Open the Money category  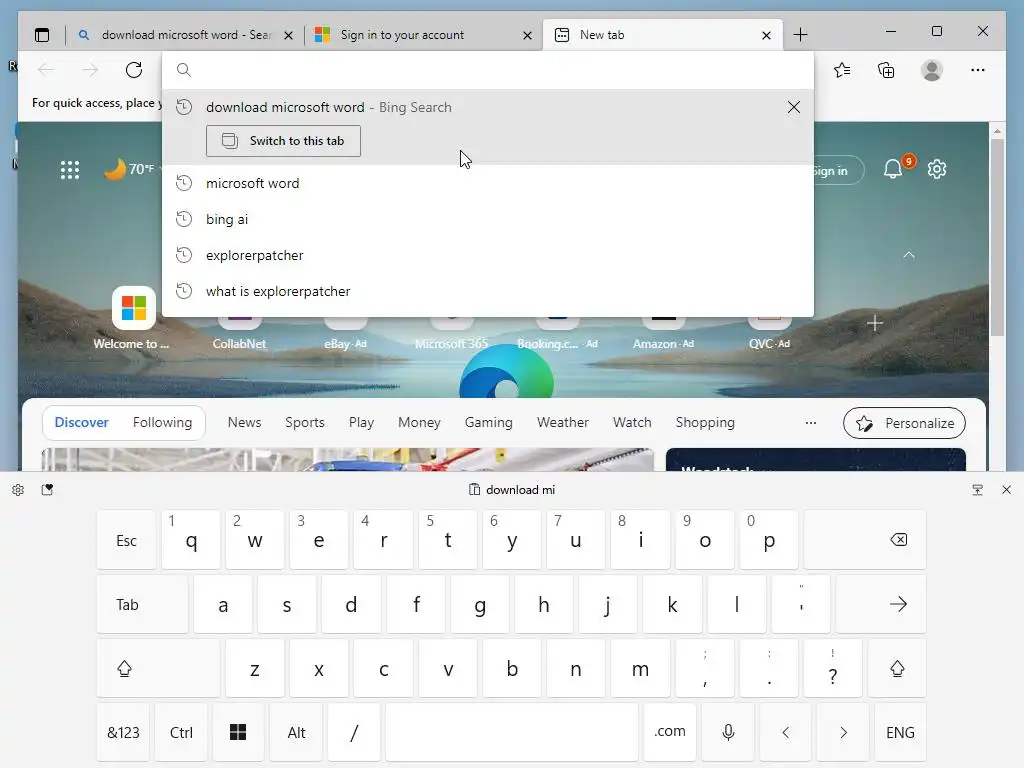[419, 423]
